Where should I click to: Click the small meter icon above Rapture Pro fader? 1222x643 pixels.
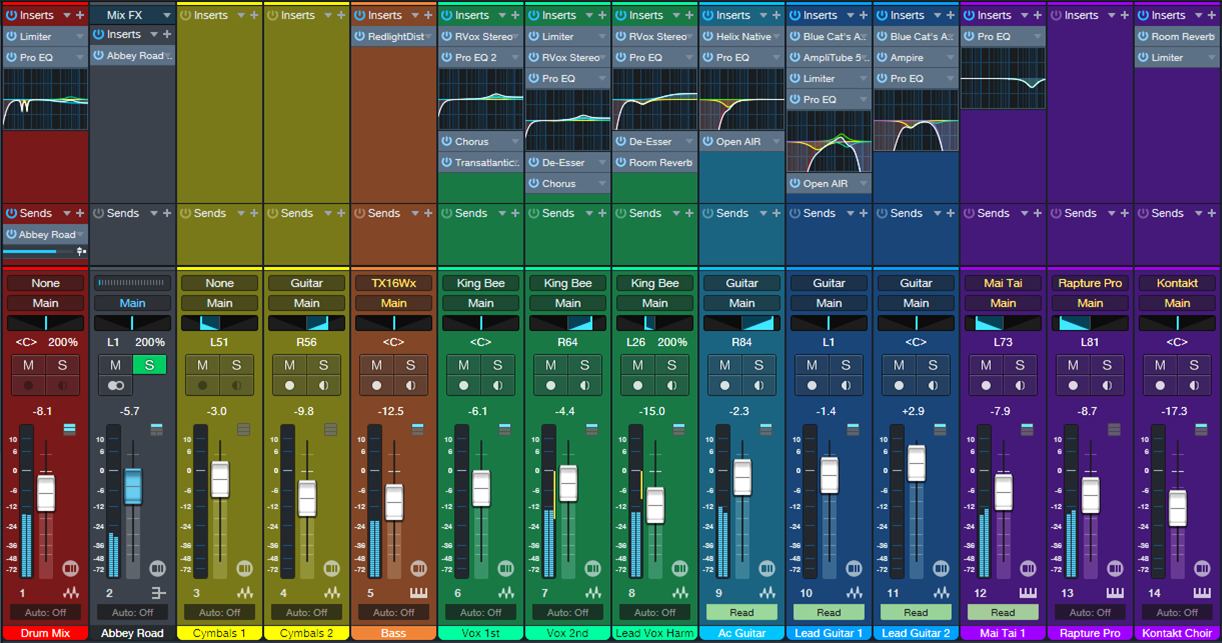click(1114, 429)
